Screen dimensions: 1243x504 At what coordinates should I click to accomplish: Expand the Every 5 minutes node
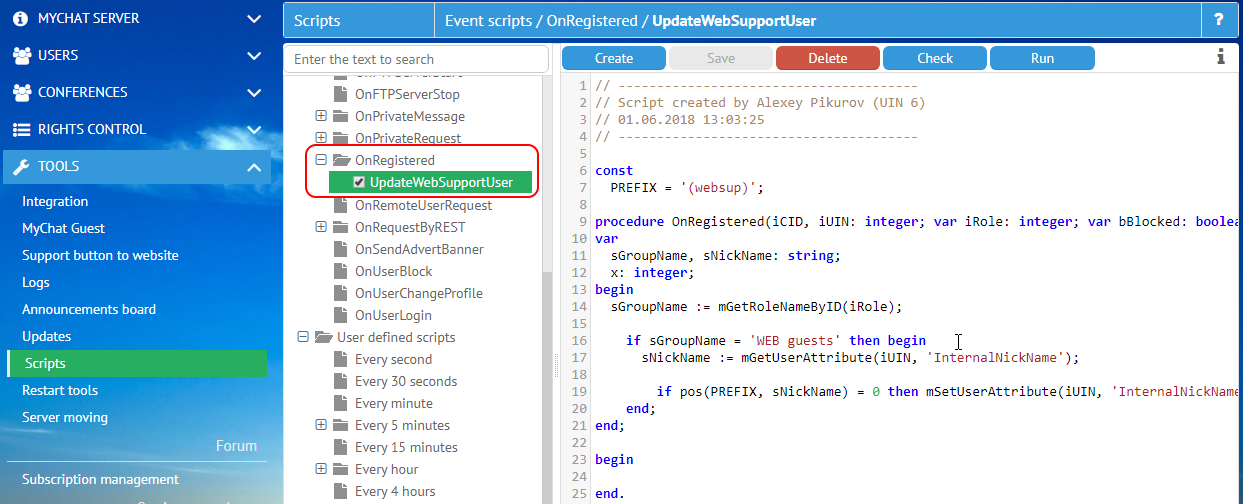tap(321, 426)
